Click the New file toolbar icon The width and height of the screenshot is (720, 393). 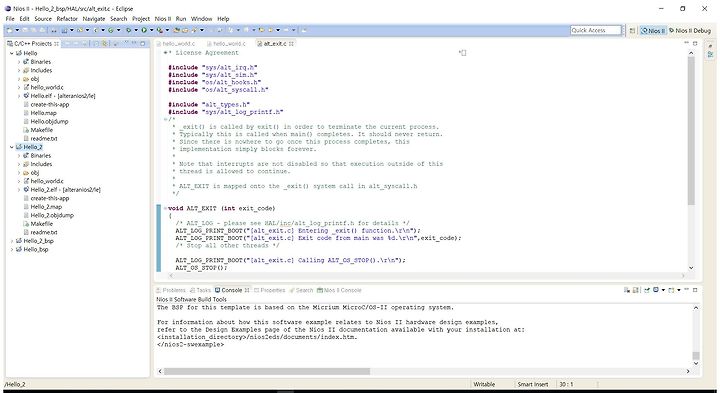10,30
